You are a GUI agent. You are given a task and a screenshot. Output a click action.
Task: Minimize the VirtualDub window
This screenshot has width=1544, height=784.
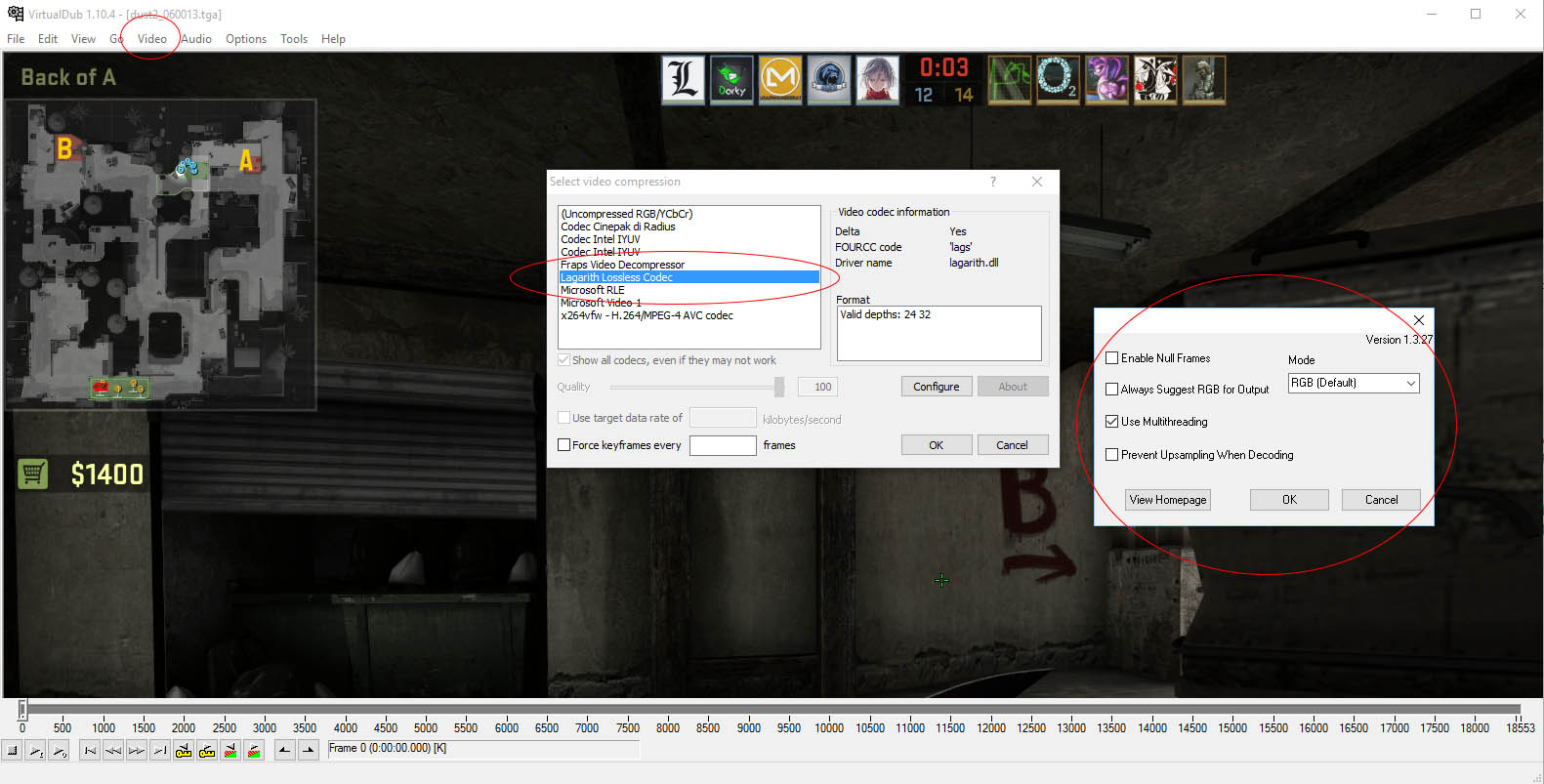click(1432, 14)
